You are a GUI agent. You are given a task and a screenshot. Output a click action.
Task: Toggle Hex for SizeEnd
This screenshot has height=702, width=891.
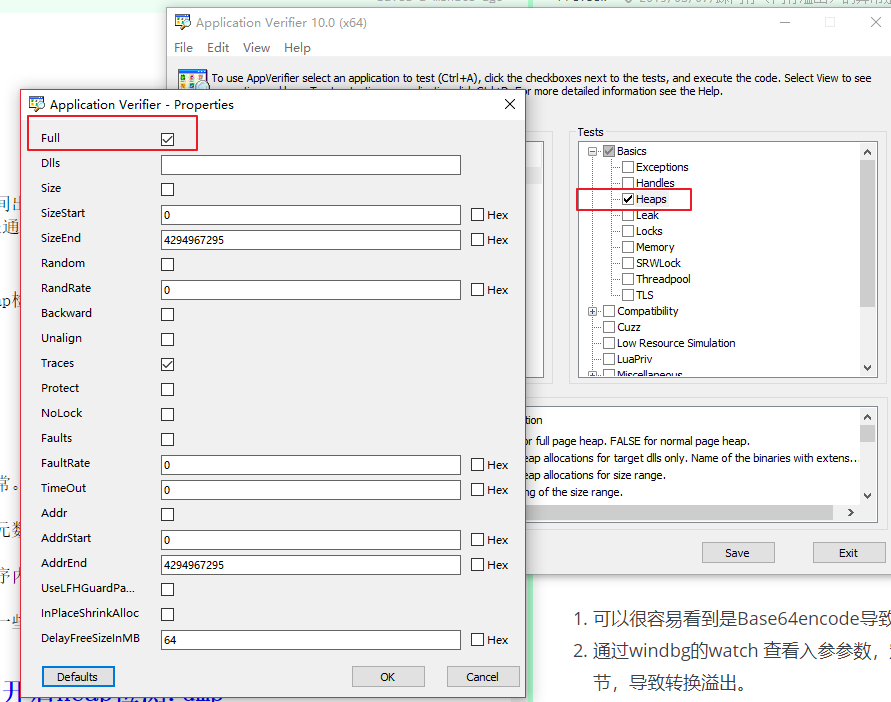477,239
